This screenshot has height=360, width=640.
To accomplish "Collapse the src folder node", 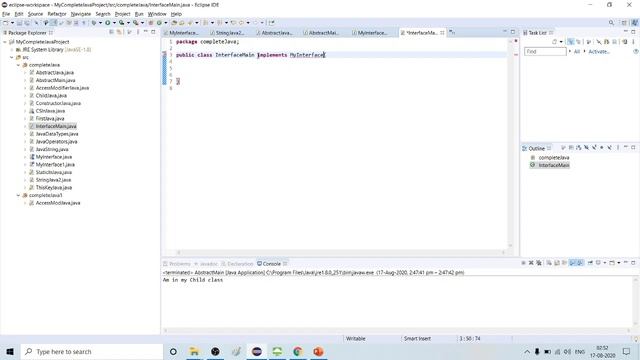I will pos(12,58).
